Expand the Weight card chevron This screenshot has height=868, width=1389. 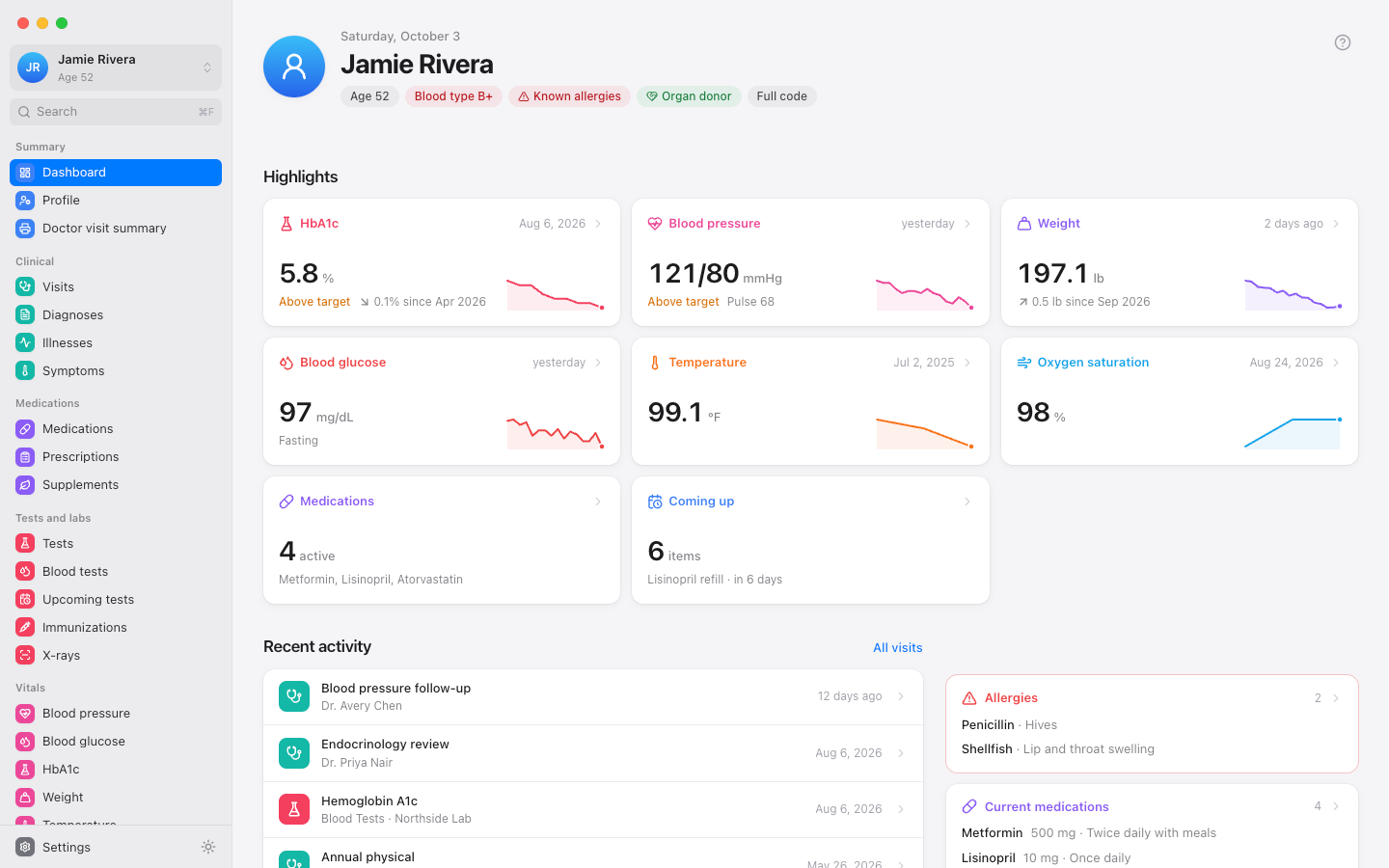[x=1336, y=224]
